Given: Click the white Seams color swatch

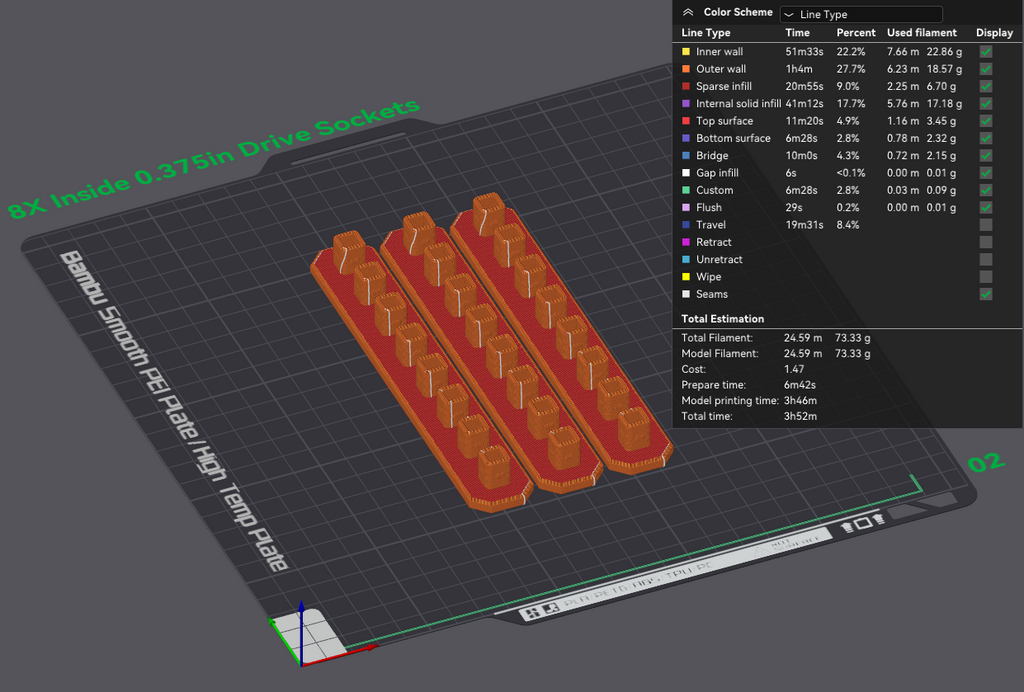Looking at the screenshot, I should [x=686, y=294].
